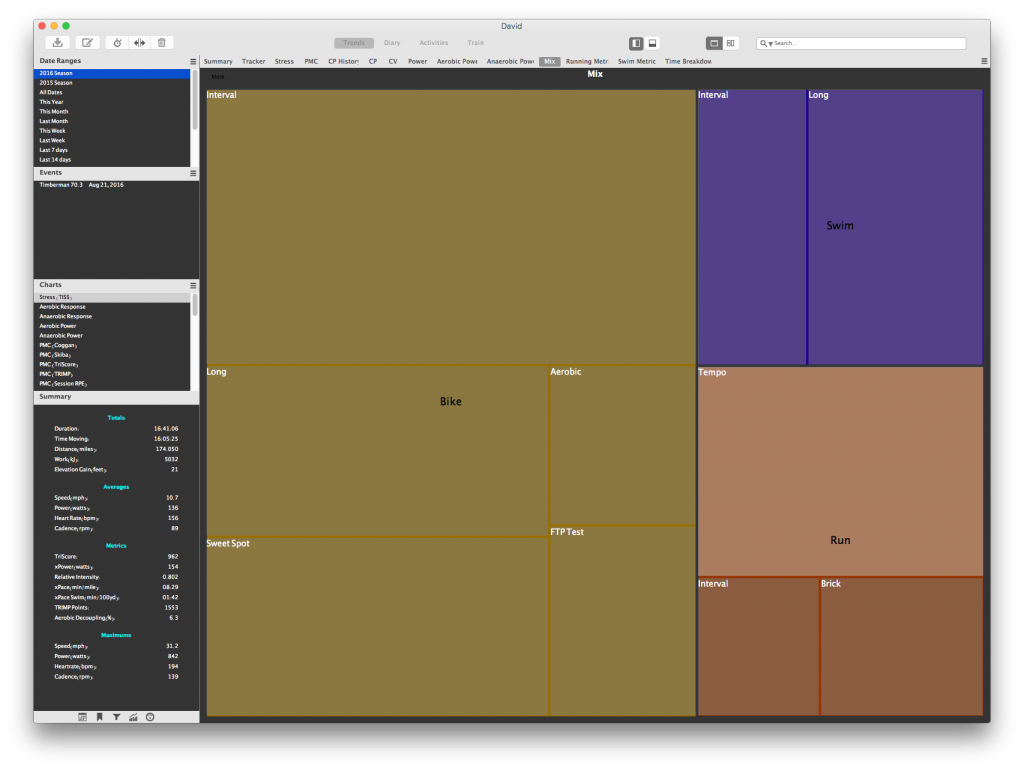Screen dimensions: 1024x771
Task: Click the trash/delete icon in the toolbar
Action: pyautogui.click(x=162, y=43)
